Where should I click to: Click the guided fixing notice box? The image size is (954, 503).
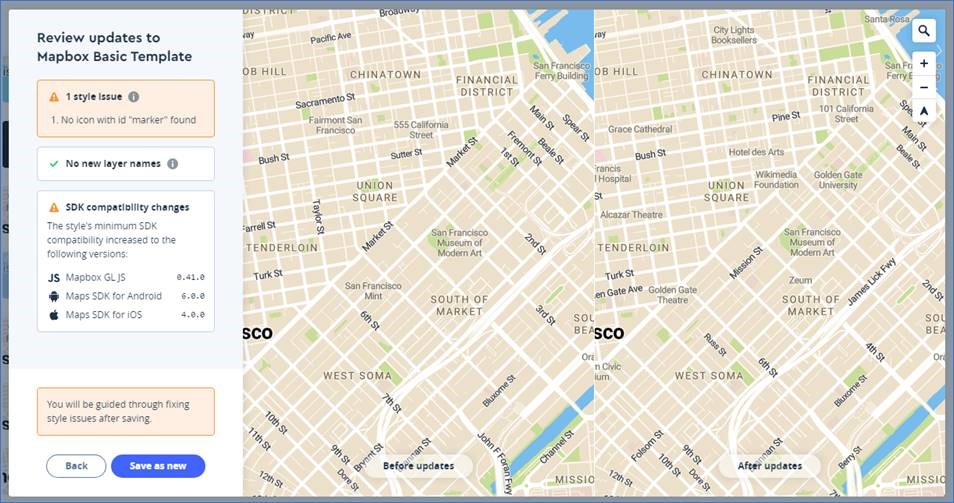click(126, 412)
